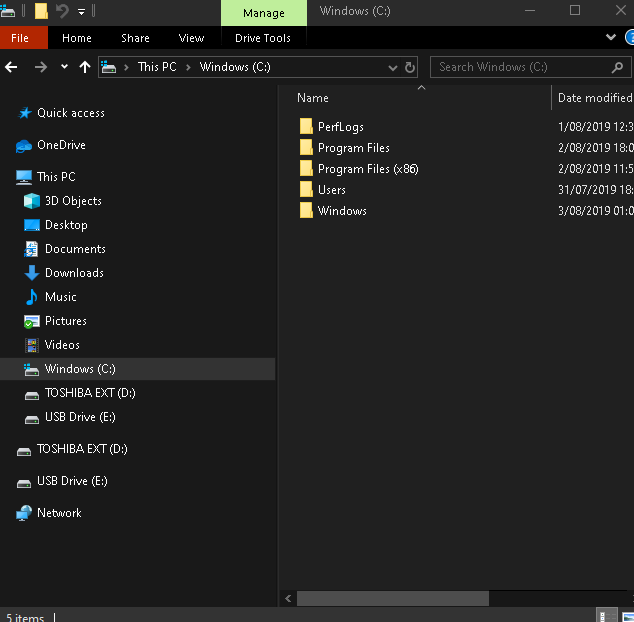Open TOSHIBA EXT (D:) under This PC
The image size is (634, 622).
pos(90,393)
